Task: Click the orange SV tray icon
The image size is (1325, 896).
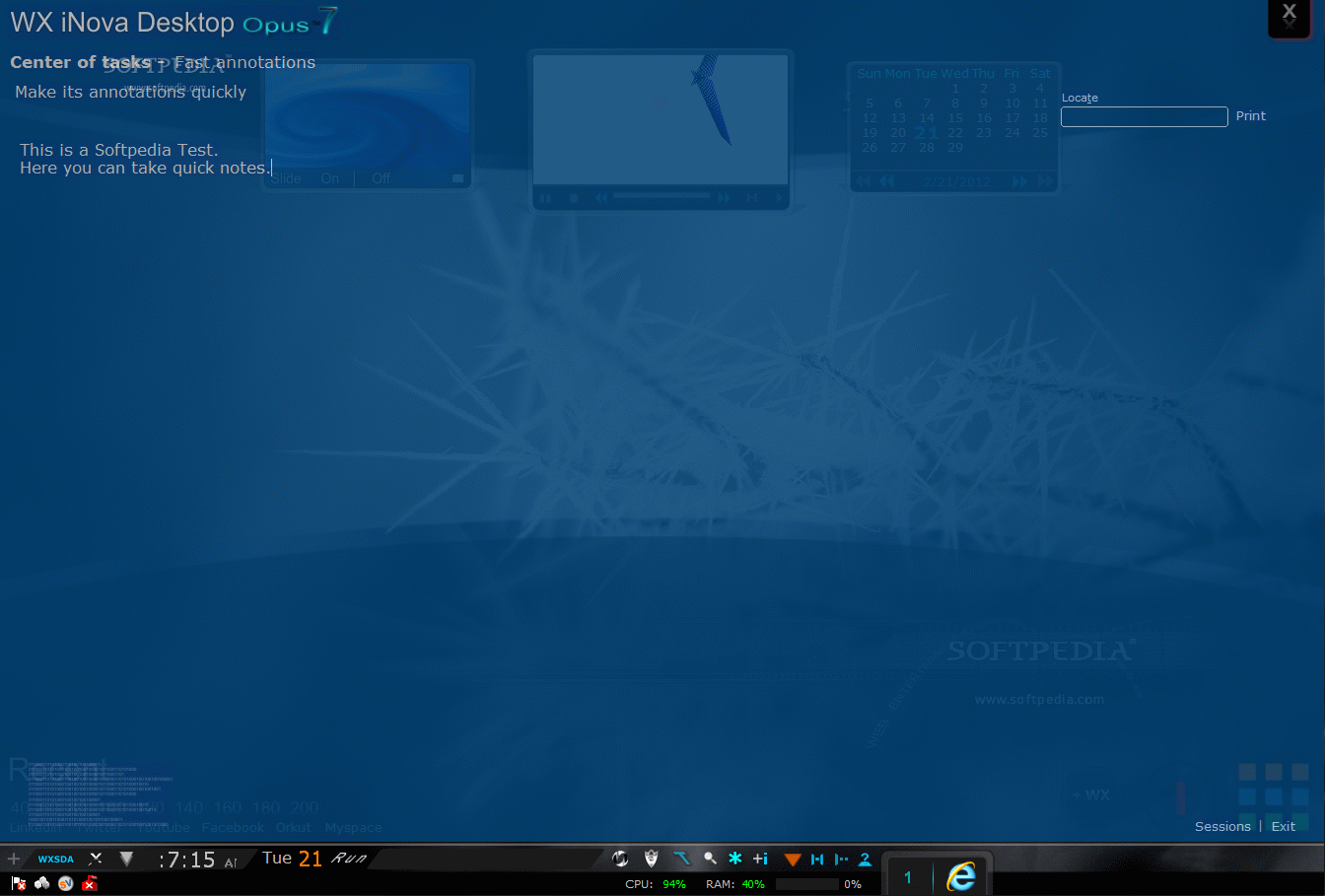Action: [x=65, y=883]
